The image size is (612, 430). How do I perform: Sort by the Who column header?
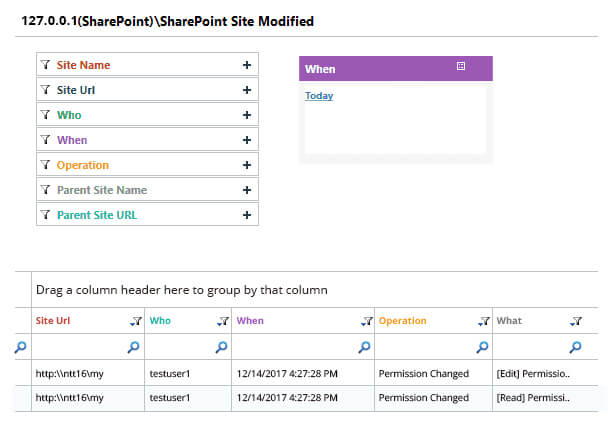pos(160,321)
